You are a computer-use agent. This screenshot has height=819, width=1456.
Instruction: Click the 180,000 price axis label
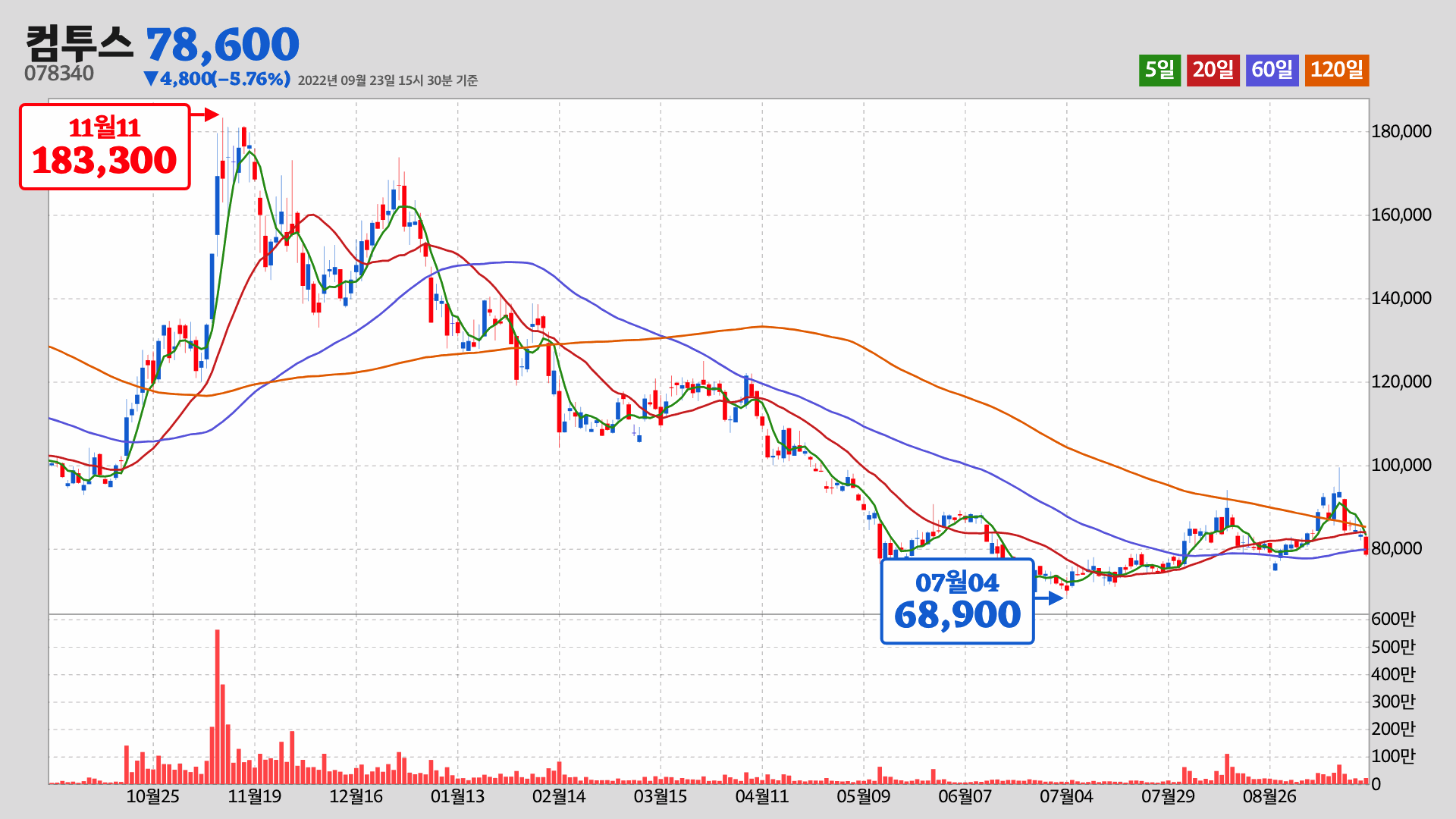coord(1401,131)
